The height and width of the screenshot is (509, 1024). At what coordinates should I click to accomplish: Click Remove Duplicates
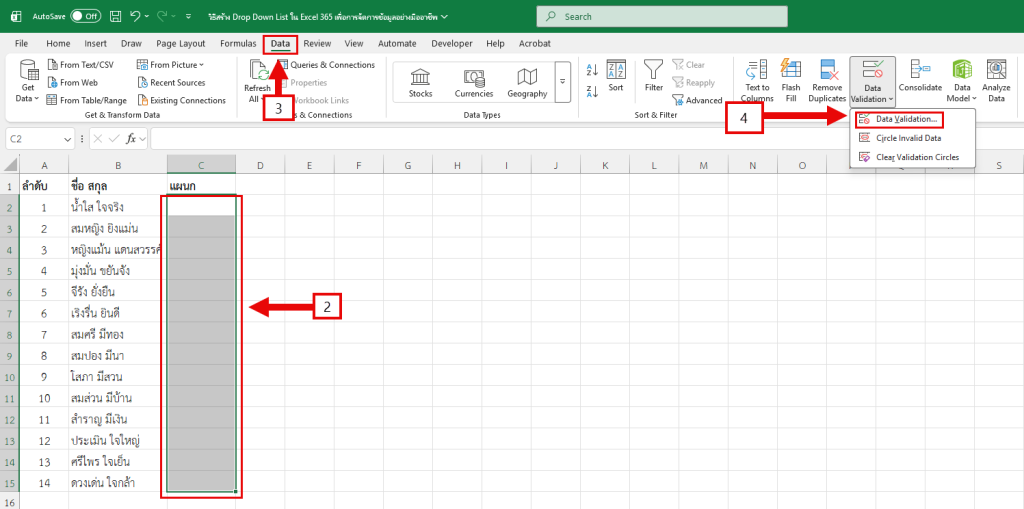pyautogui.click(x=827, y=81)
